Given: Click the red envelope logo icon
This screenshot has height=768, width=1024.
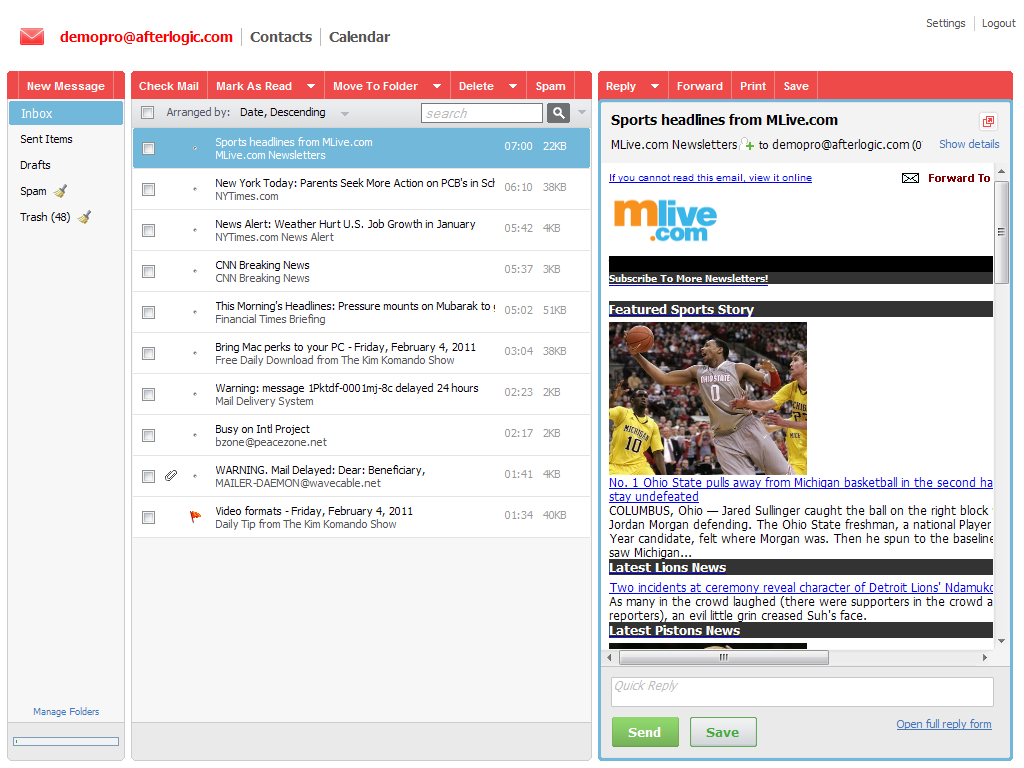Looking at the screenshot, I should pos(32,37).
